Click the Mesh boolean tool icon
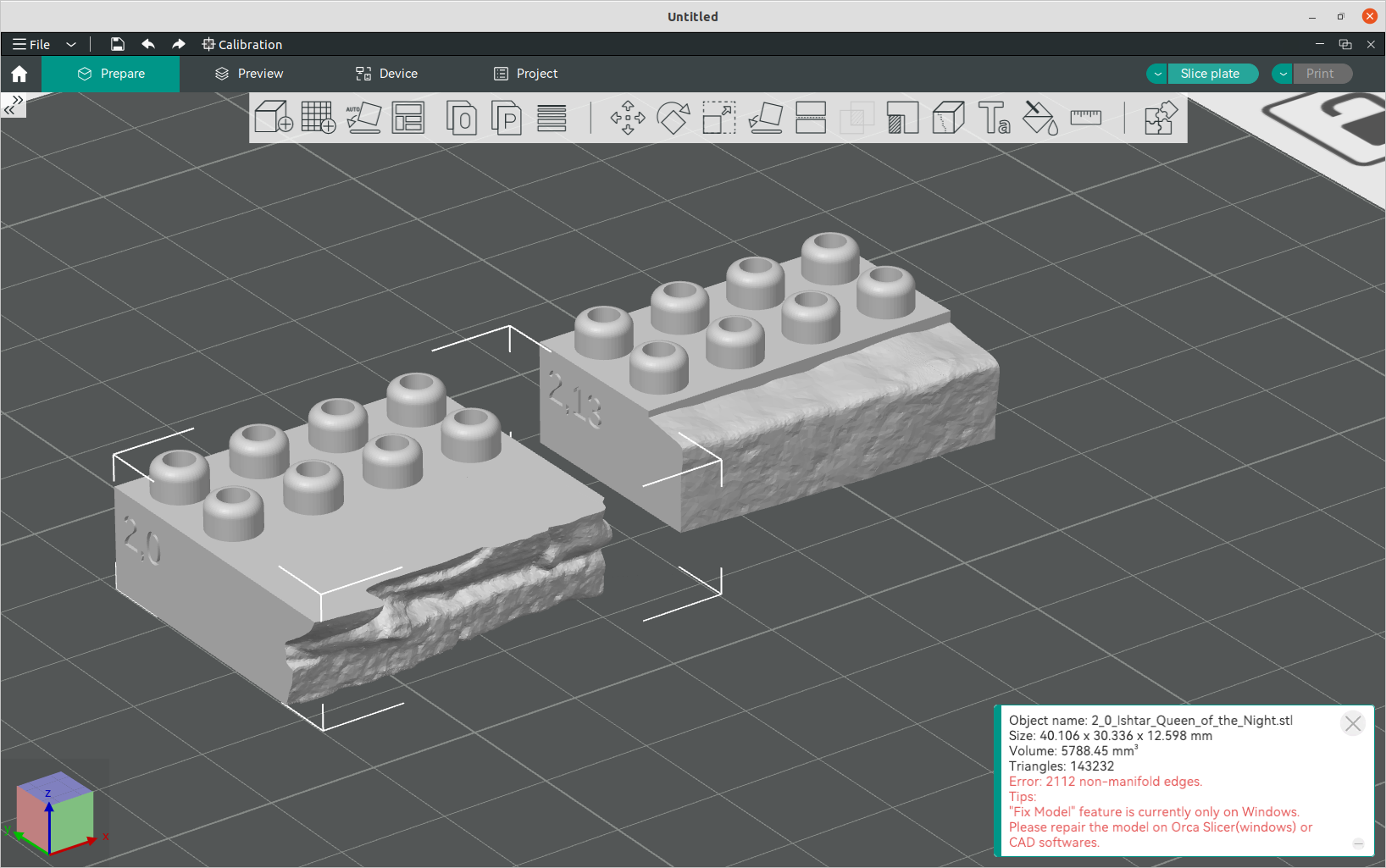 click(x=857, y=118)
